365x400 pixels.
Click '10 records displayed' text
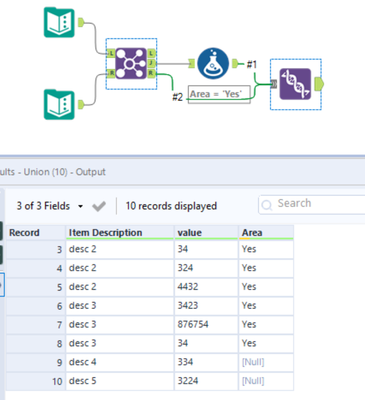pos(171,206)
